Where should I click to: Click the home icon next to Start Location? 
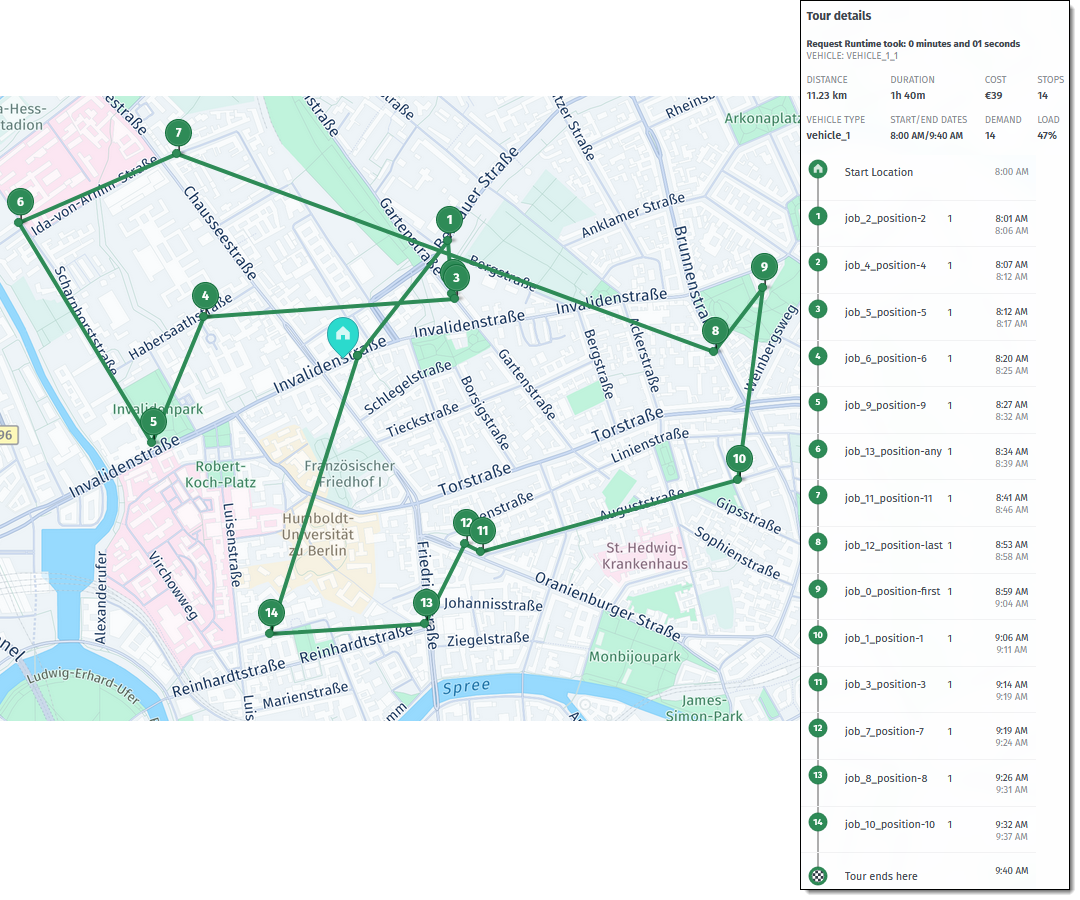point(818,171)
